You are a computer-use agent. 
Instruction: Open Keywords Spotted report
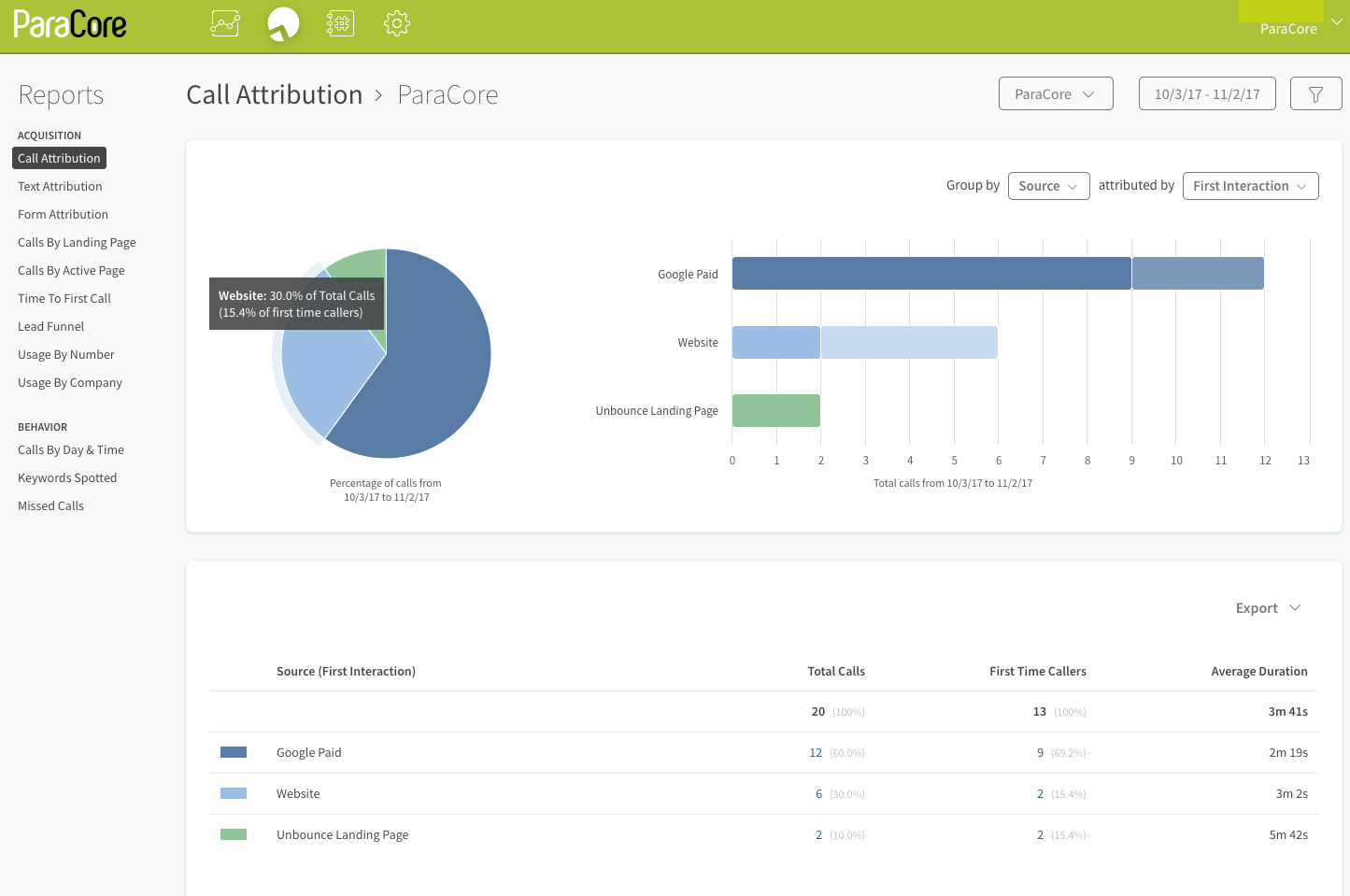tap(67, 477)
